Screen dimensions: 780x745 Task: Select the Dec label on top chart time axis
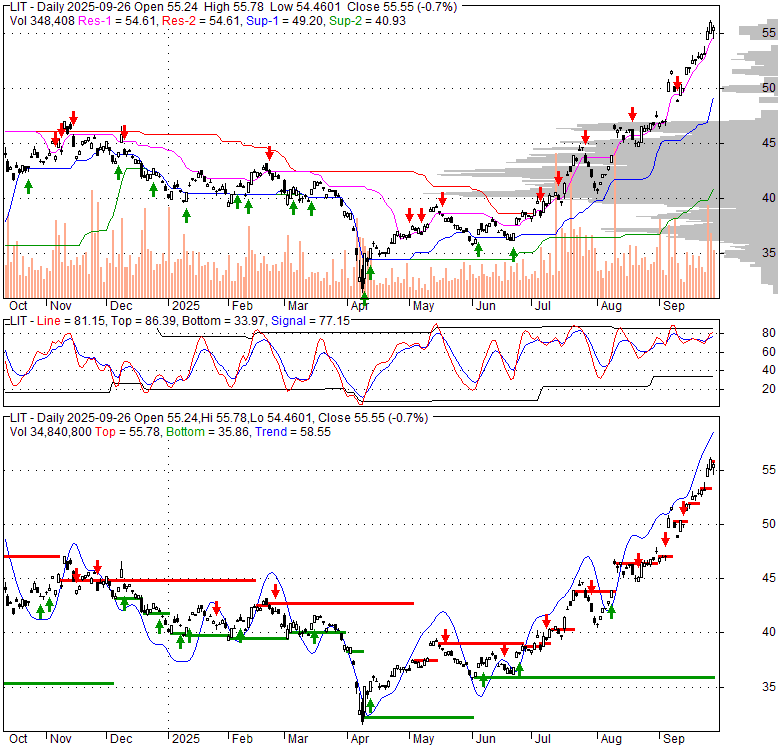(121, 305)
